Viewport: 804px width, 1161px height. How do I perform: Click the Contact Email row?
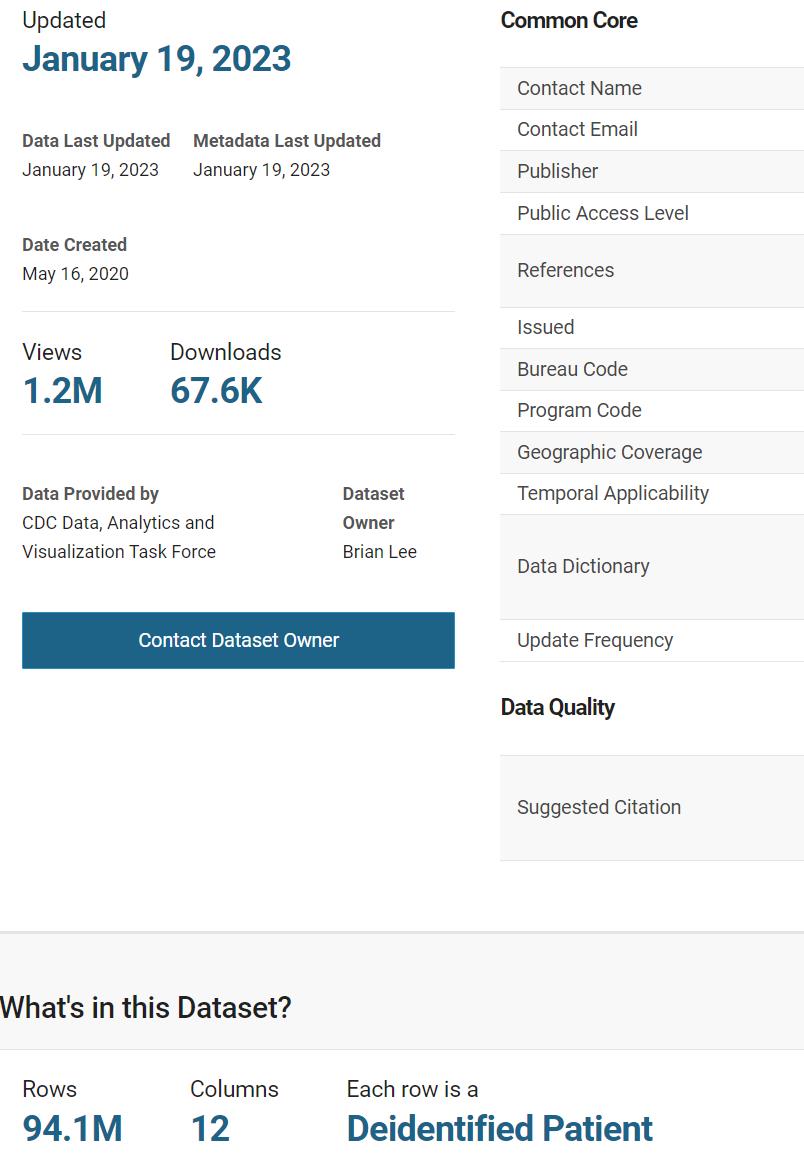coord(577,129)
